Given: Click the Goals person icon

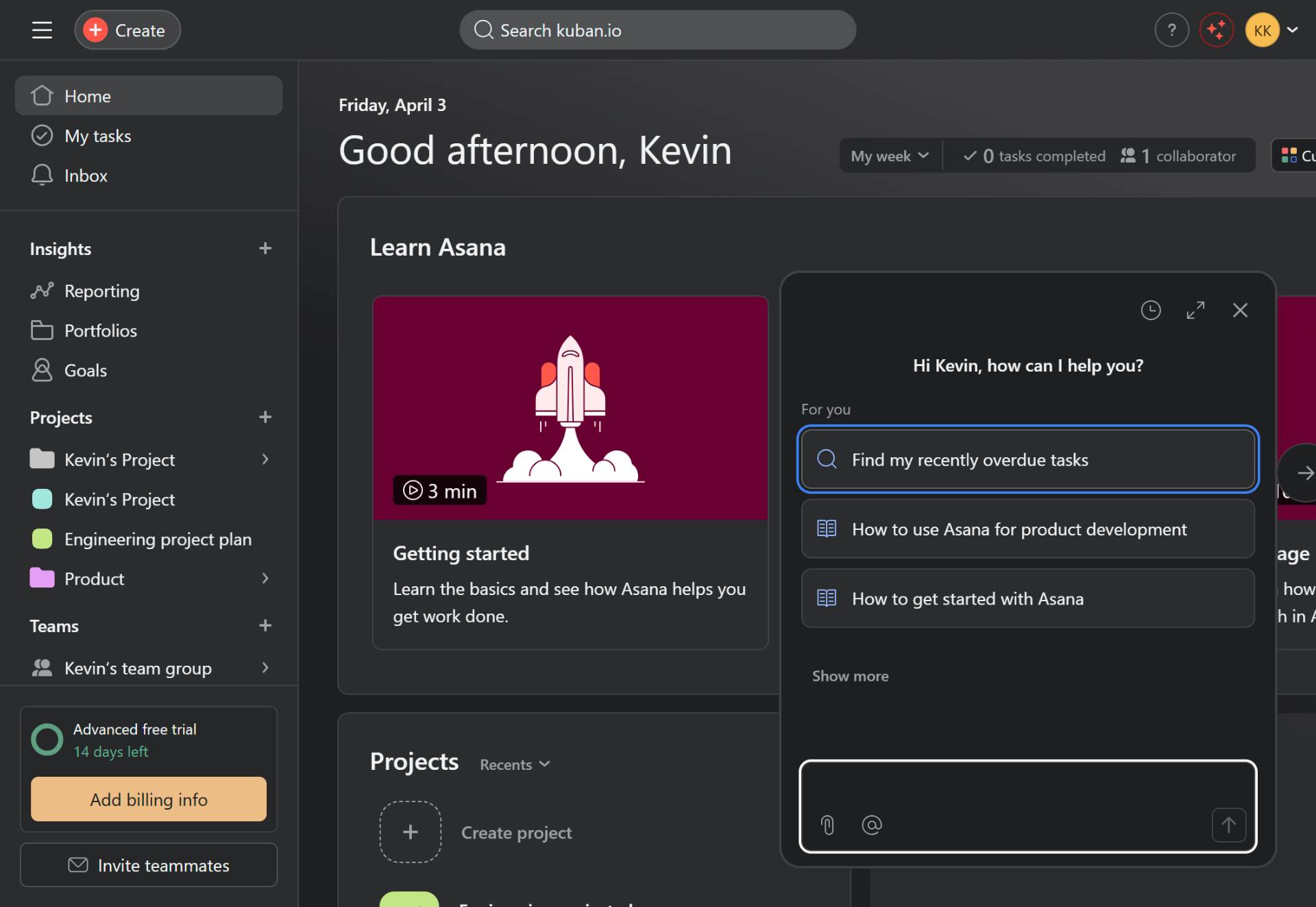Looking at the screenshot, I should tap(42, 370).
